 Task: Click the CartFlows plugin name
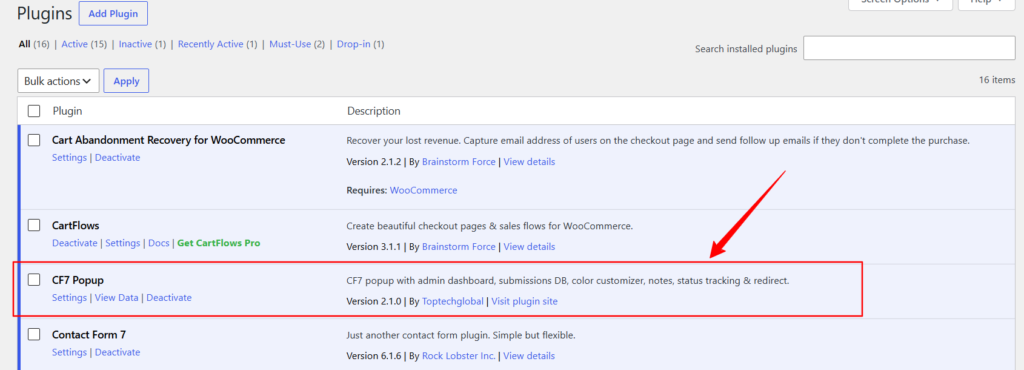(76, 226)
